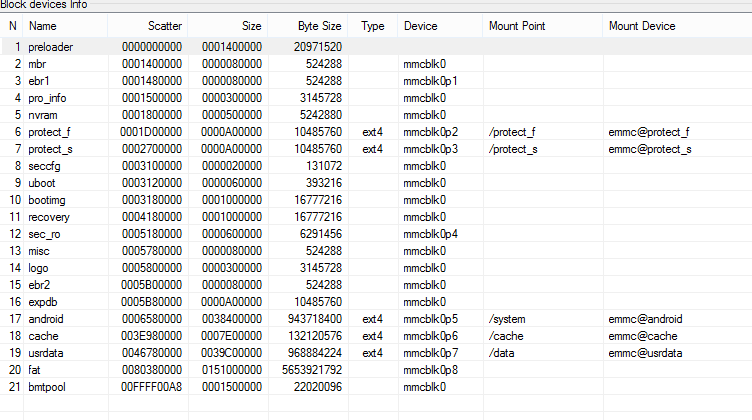Click the /system mount point cell

pyautogui.click(x=507, y=319)
